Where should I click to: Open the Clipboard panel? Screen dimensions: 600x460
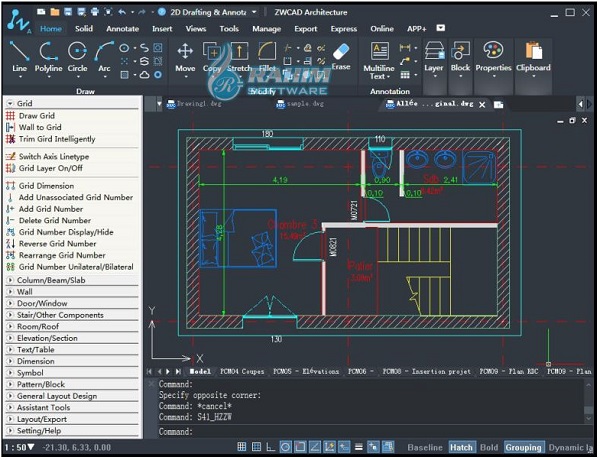(x=532, y=56)
